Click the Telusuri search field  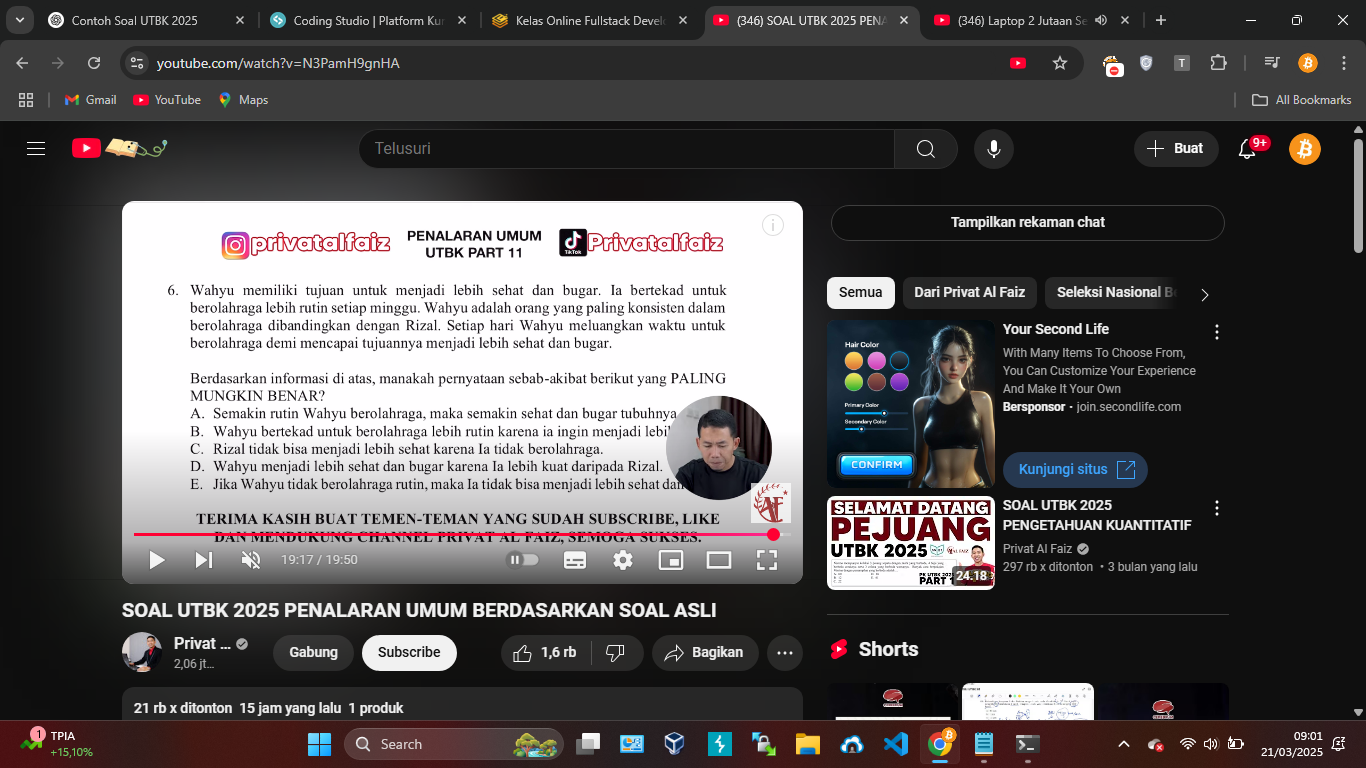tap(627, 149)
